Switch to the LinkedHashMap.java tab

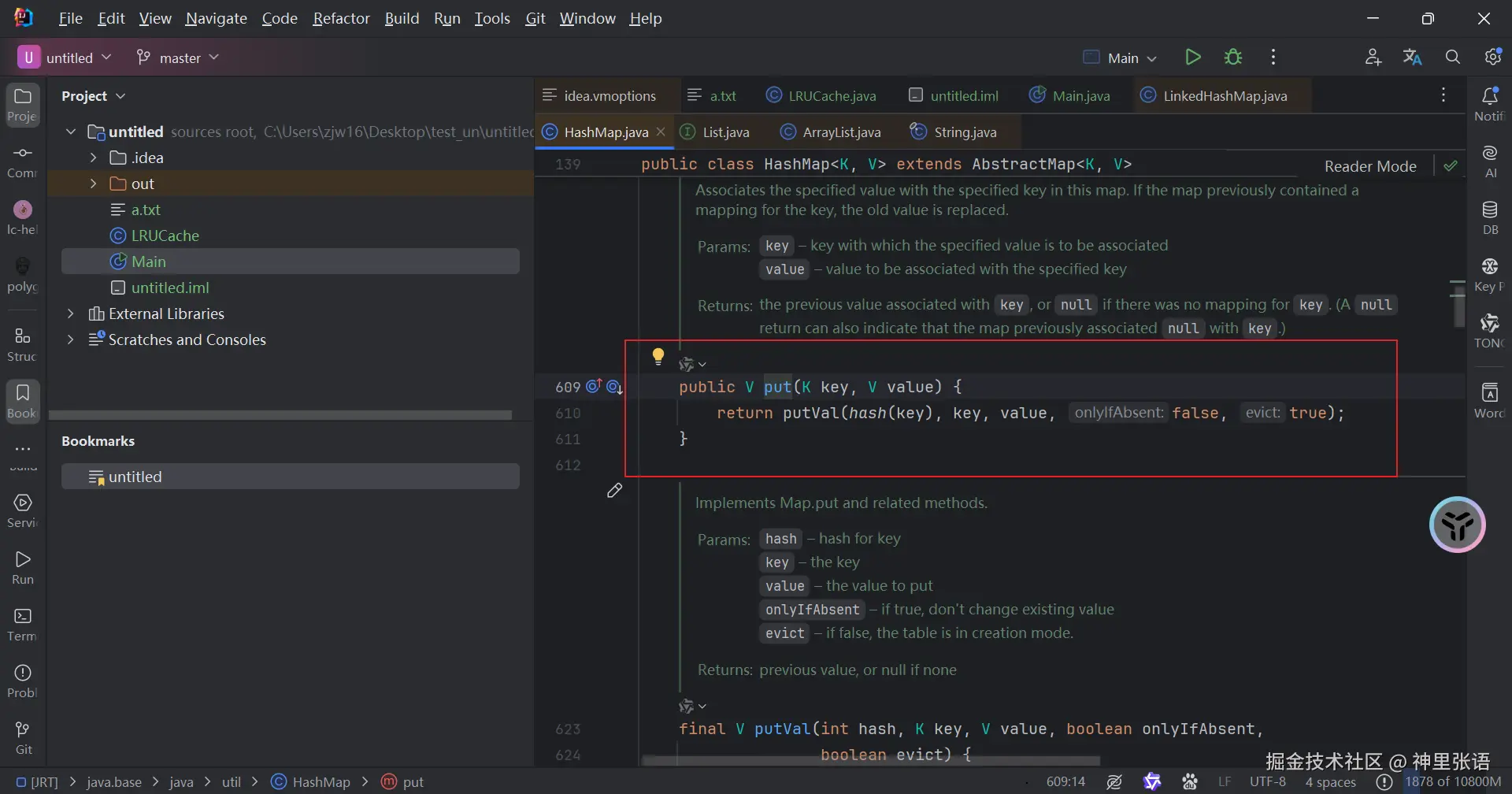pyautogui.click(x=1224, y=96)
